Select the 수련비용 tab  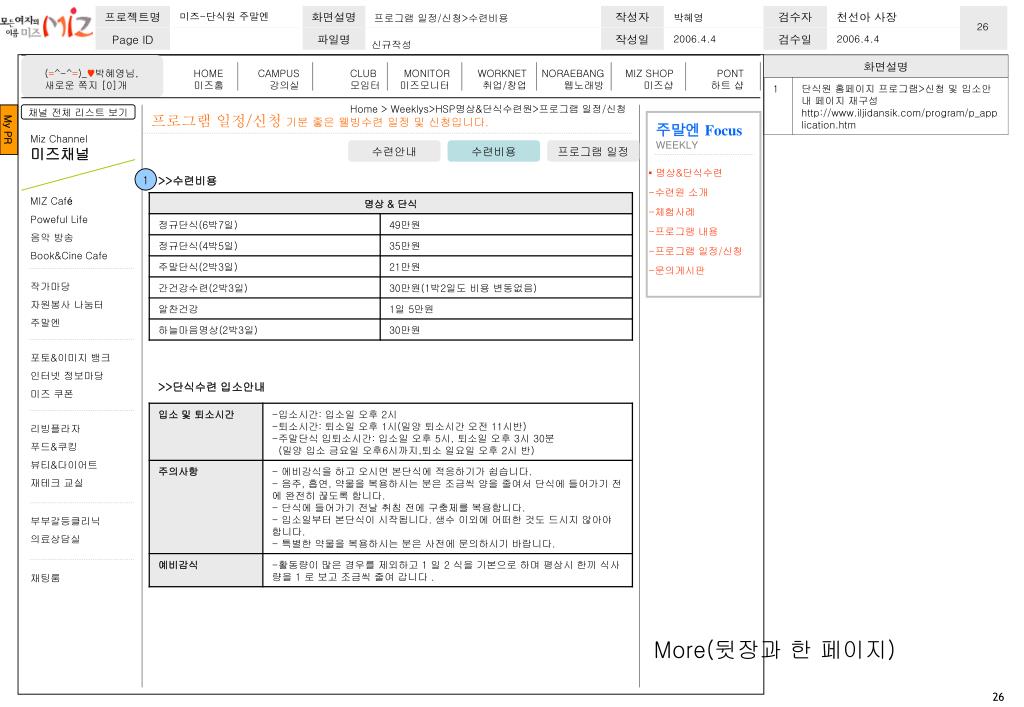[x=494, y=151]
